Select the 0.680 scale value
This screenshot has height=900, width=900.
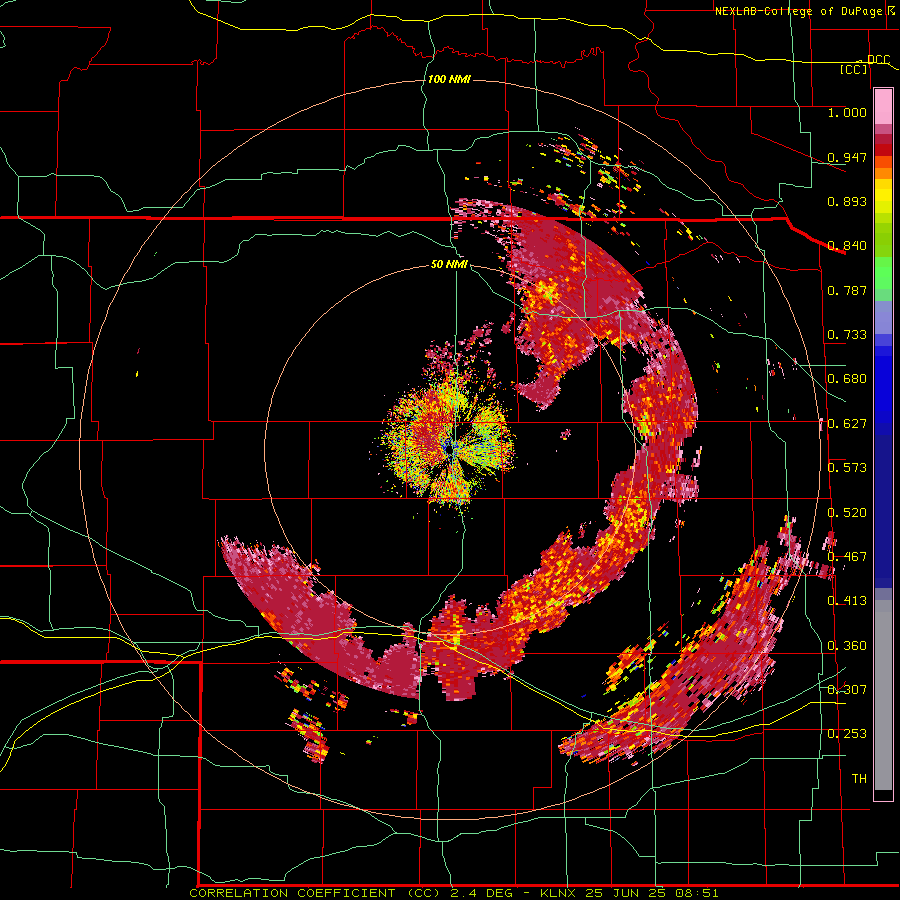pyautogui.click(x=847, y=379)
